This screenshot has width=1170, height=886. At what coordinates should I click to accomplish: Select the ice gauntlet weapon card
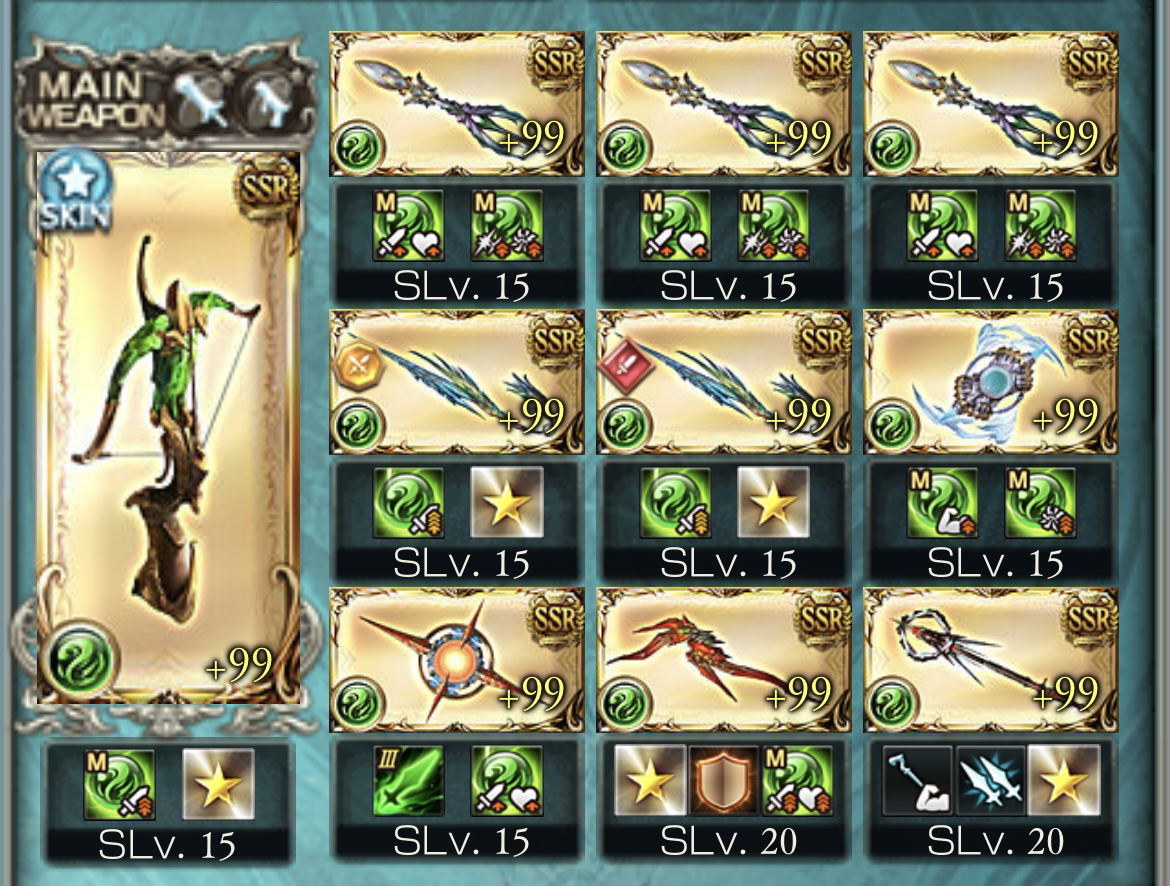point(991,382)
